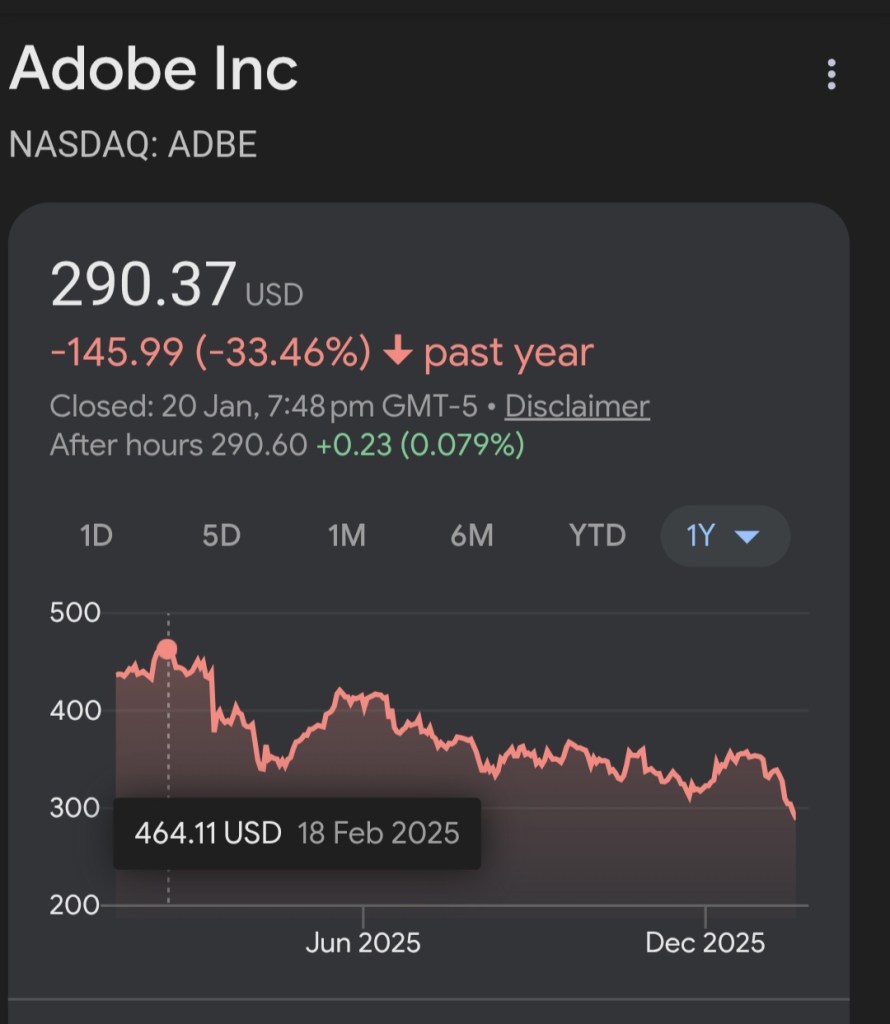Viewport: 890px width, 1024px height.
Task: Click the 500 y-axis label
Action: click(x=75, y=613)
